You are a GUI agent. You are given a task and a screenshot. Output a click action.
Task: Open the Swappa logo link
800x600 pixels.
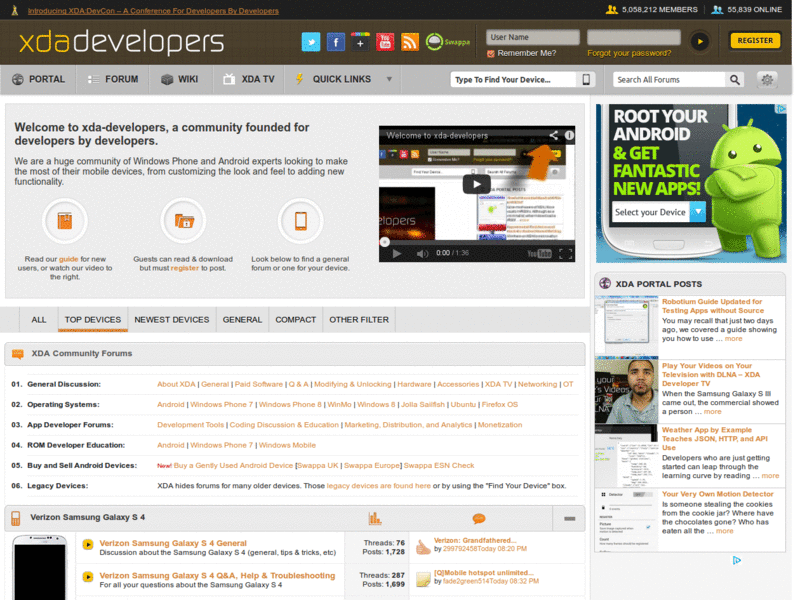447,42
